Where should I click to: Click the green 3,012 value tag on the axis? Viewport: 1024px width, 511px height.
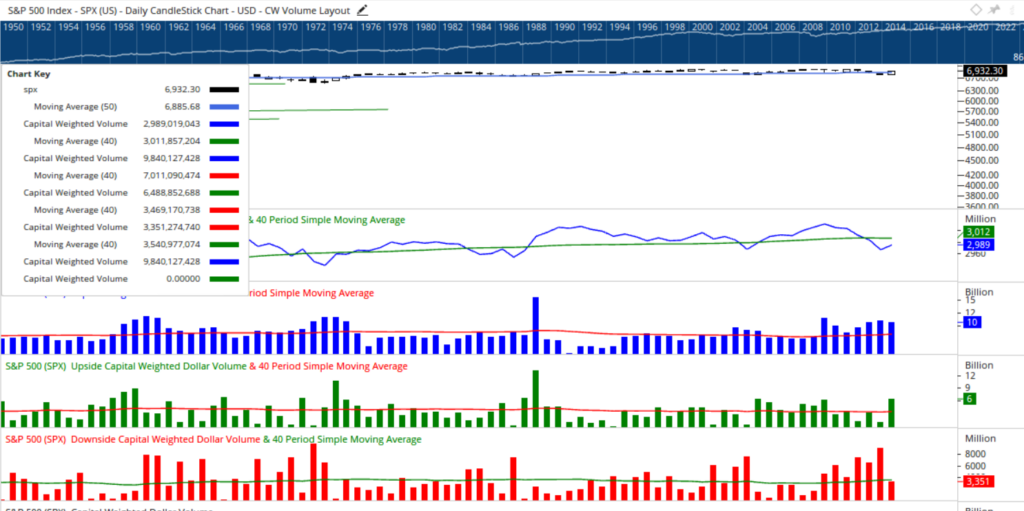tap(976, 233)
